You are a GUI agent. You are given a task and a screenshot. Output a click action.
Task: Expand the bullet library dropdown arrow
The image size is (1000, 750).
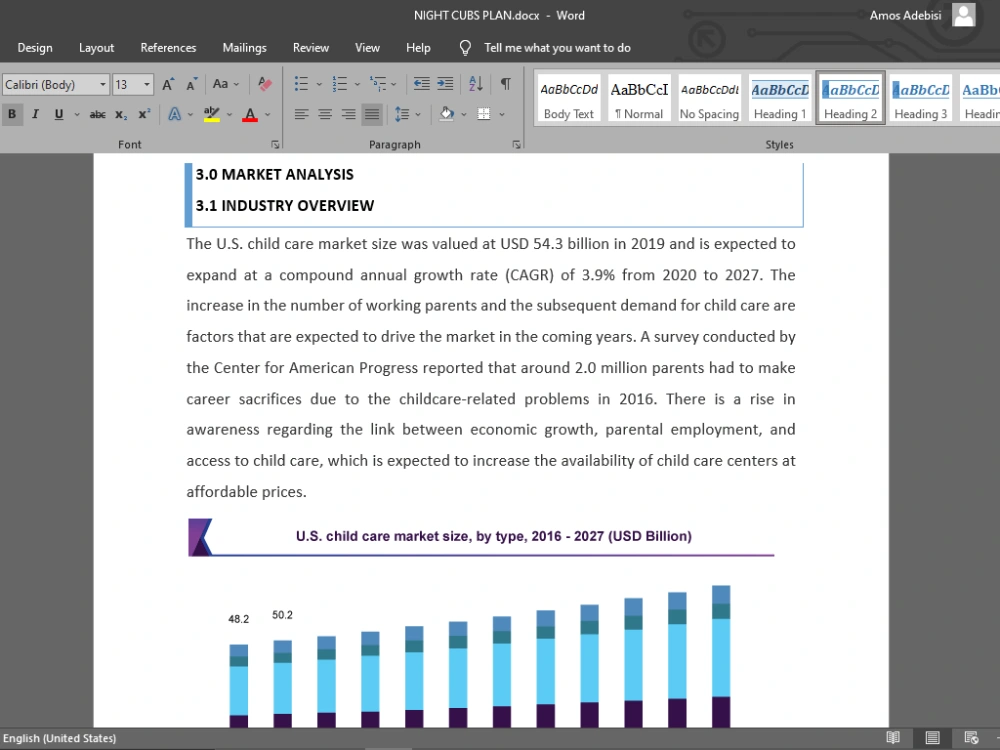319,84
